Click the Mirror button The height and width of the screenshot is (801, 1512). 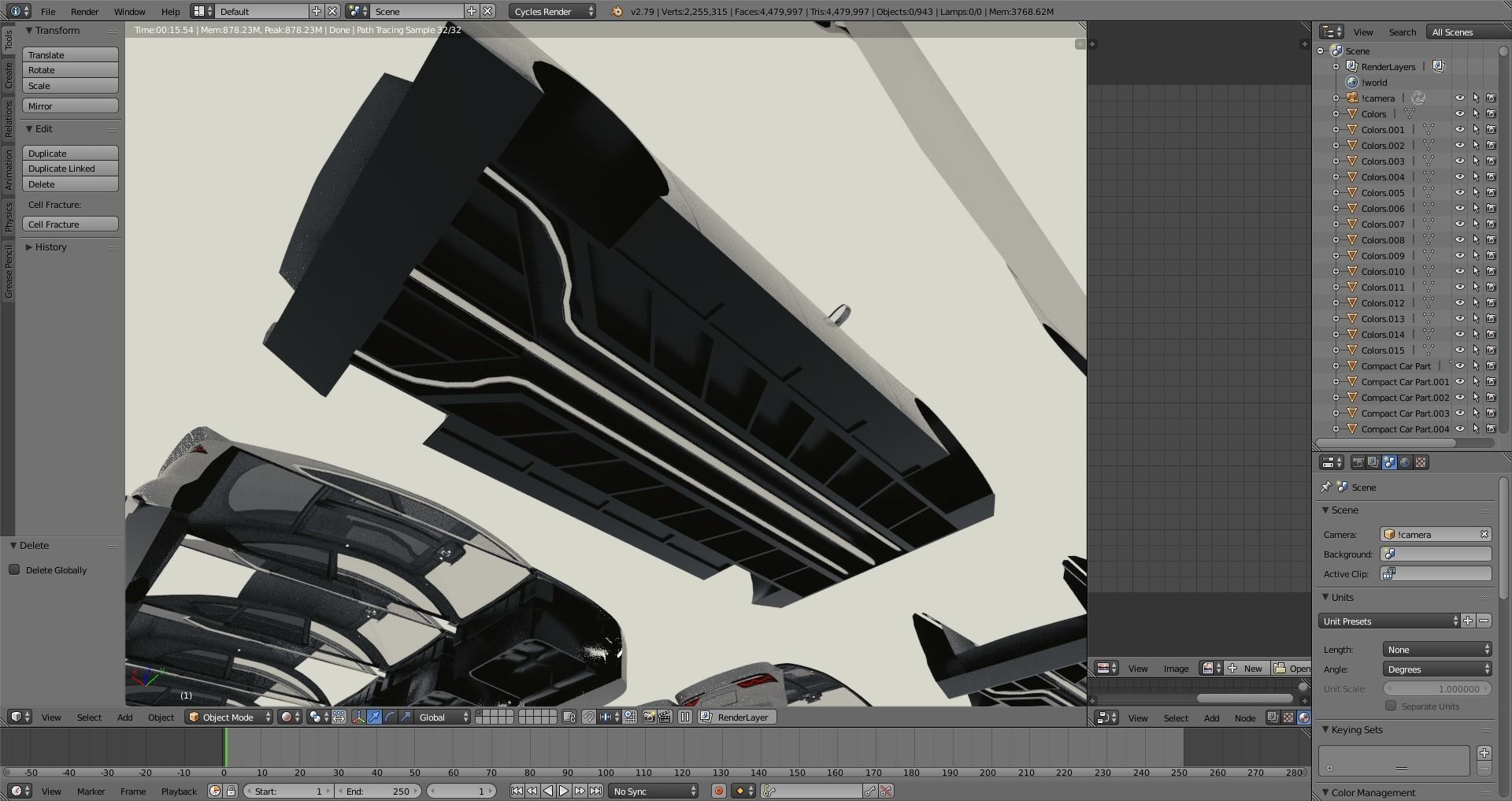click(x=70, y=106)
